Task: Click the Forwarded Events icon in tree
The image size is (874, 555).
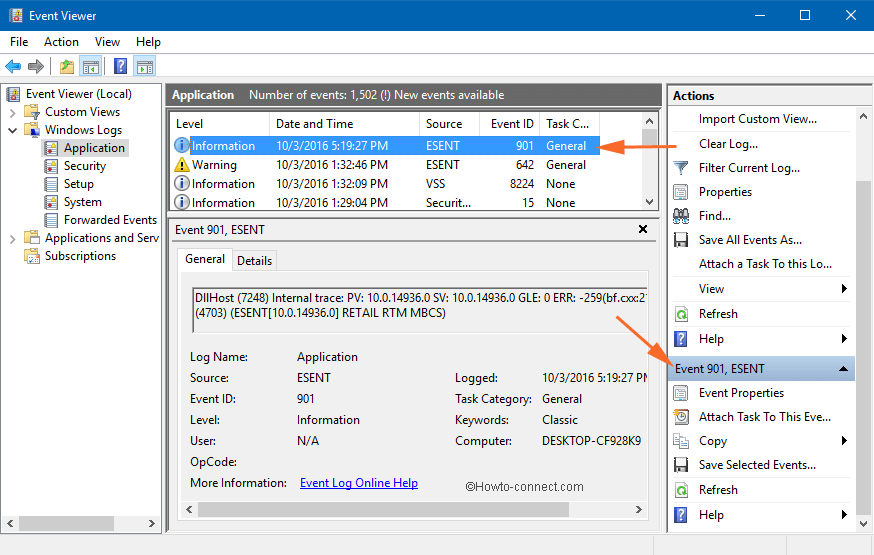Action: [x=51, y=220]
